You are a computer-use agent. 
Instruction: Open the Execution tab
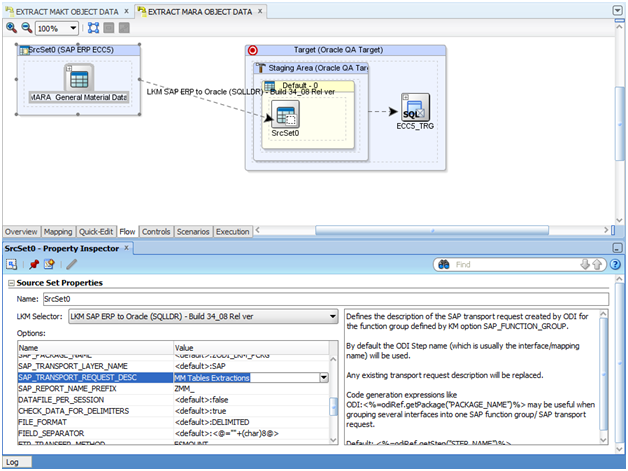(233, 231)
